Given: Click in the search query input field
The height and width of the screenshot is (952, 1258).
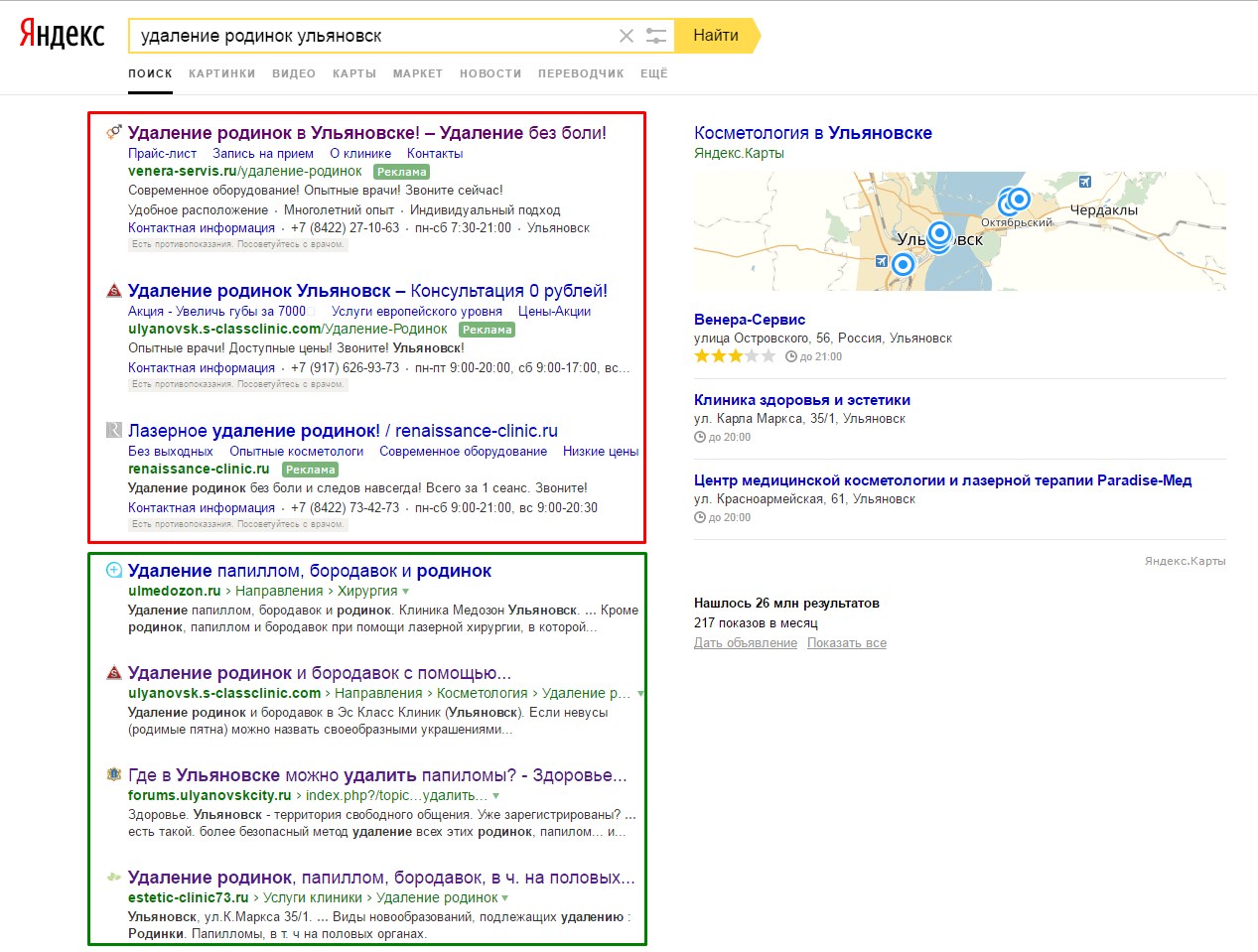Looking at the screenshot, I should [372, 36].
